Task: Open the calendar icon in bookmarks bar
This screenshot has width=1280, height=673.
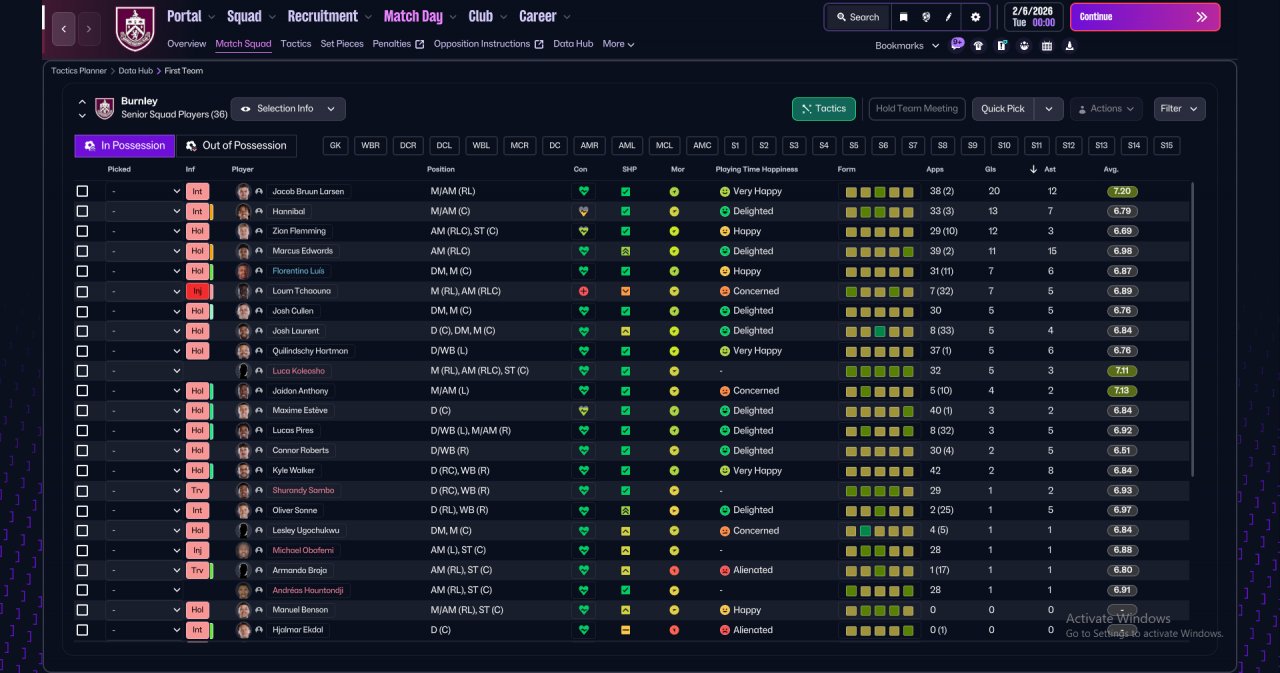Action: (1047, 45)
